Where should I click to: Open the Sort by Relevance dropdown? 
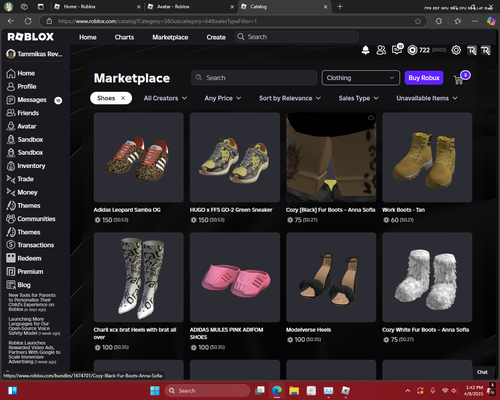(290, 98)
